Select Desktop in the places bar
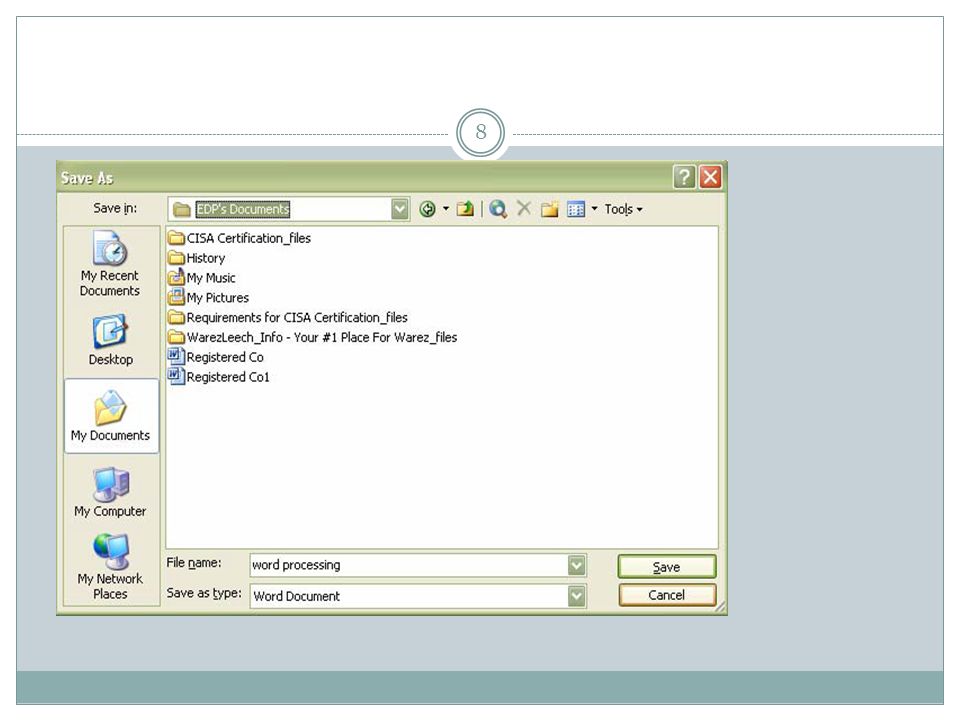This screenshot has height=720, width=960. coord(110,340)
